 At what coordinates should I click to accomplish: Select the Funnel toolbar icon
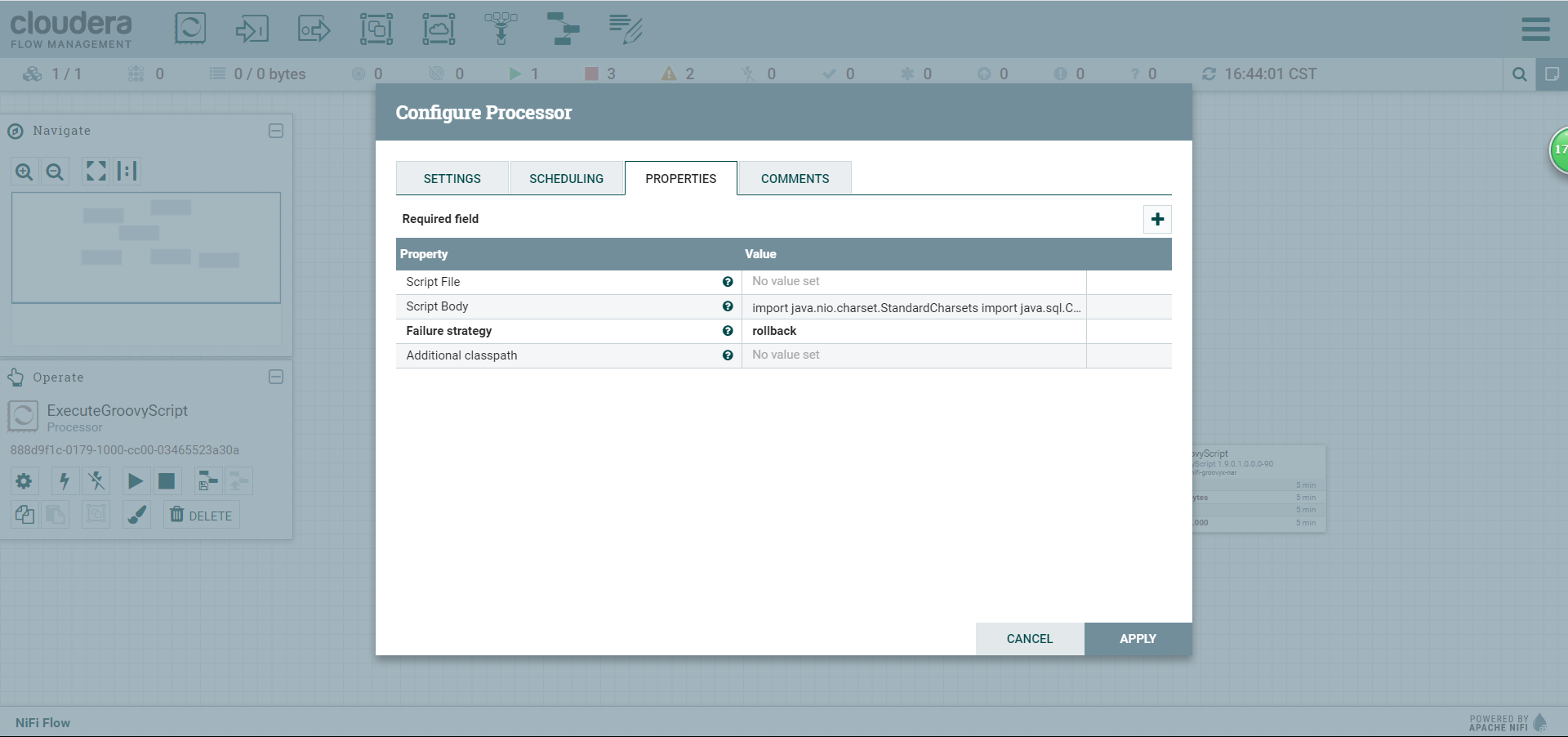501,29
